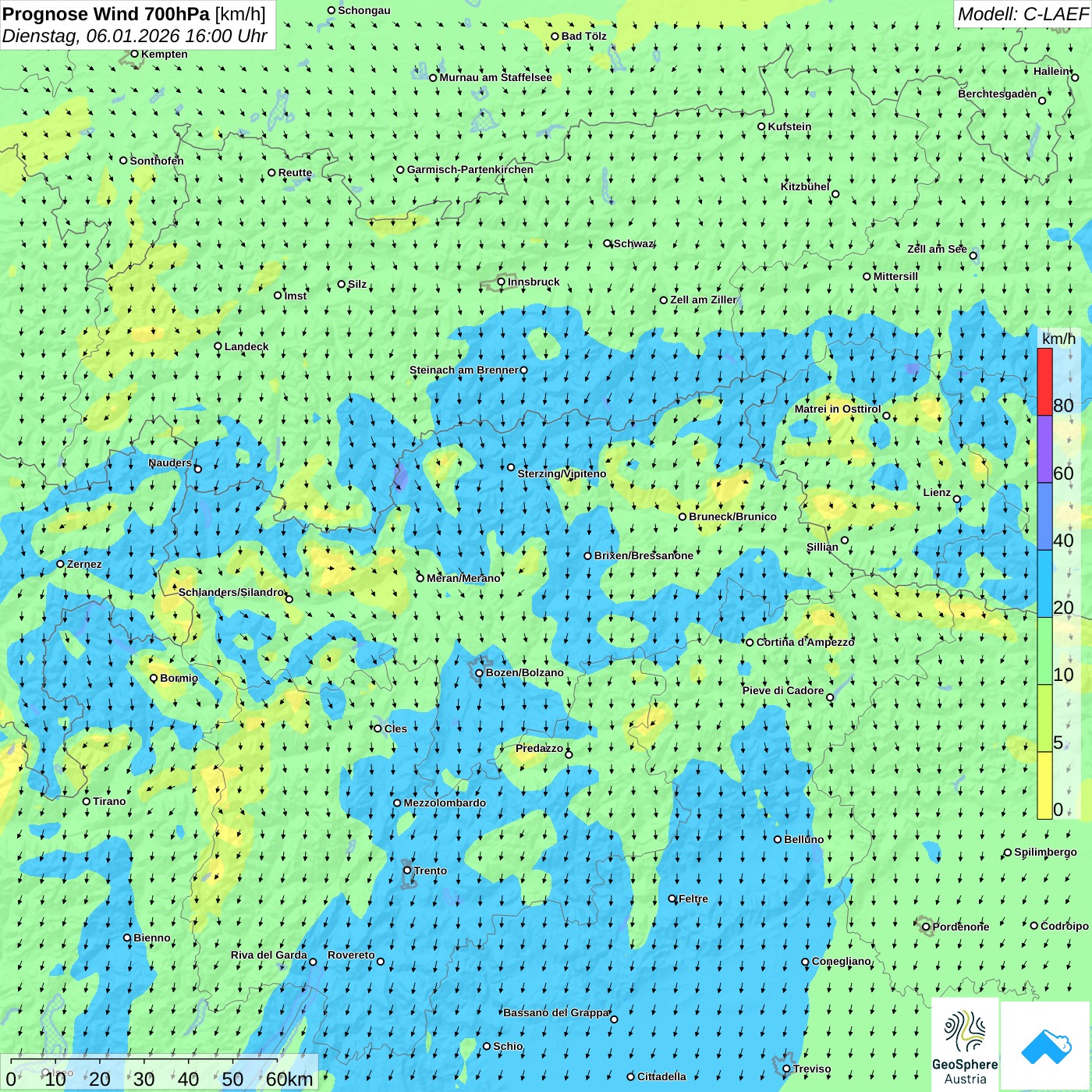The width and height of the screenshot is (1092, 1092).
Task: Select the 'Sterzing/Vipiteno' label
Action: coord(562,473)
